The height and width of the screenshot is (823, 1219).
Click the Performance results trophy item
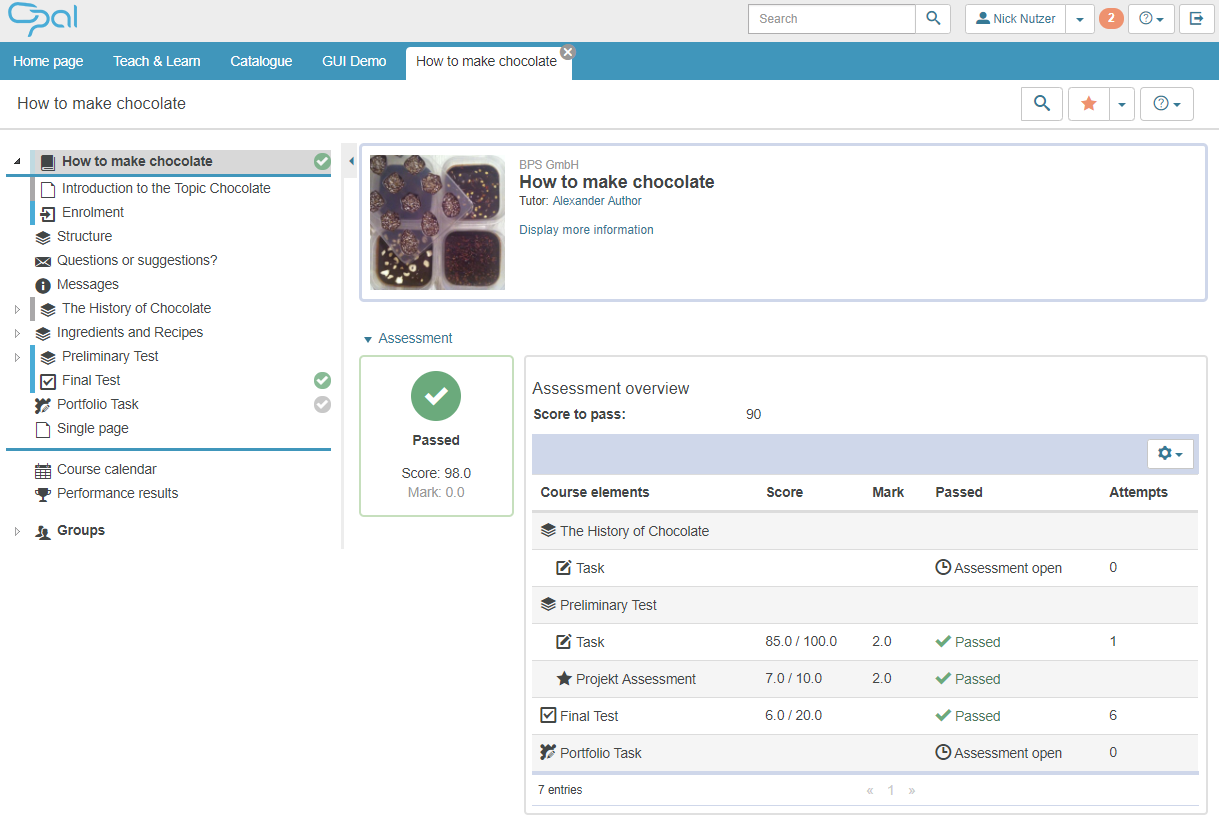[x=117, y=493]
